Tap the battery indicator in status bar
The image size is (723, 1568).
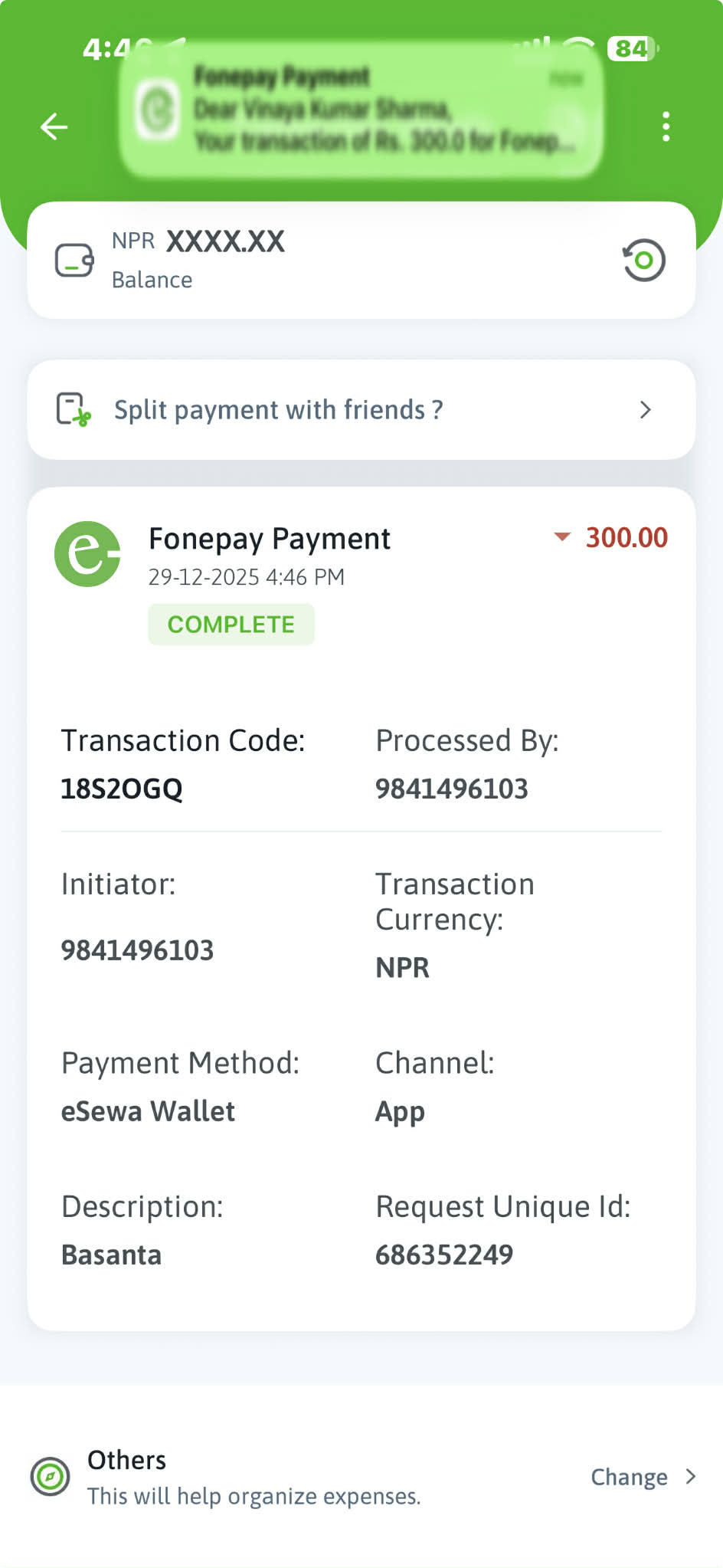click(632, 49)
